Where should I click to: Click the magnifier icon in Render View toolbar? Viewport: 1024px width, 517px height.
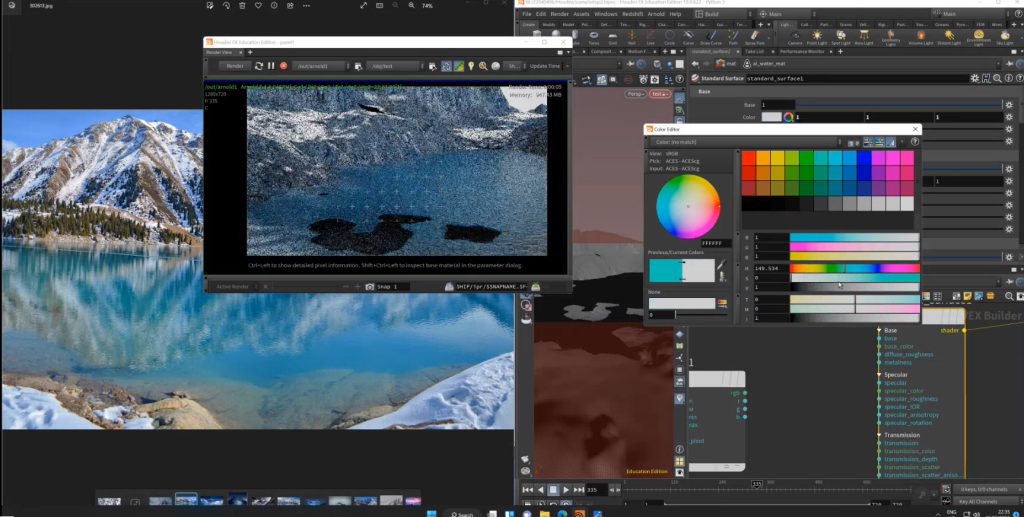point(483,66)
